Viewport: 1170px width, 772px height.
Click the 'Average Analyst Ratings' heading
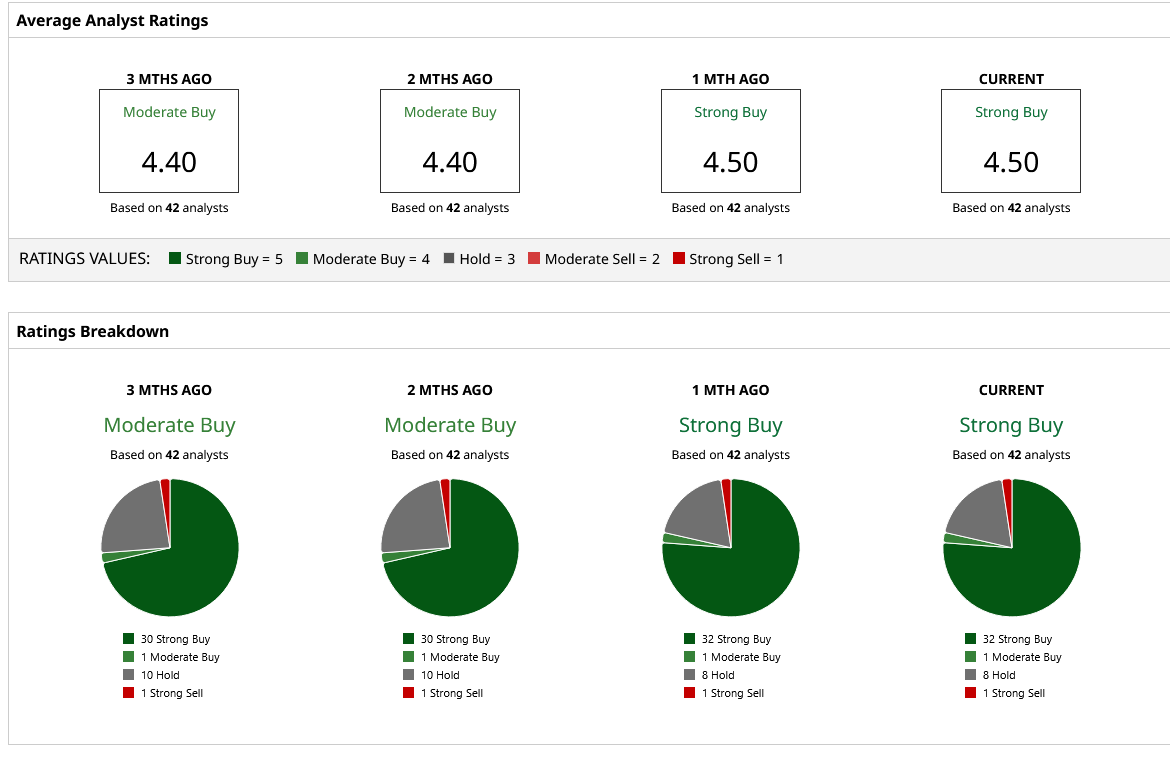[112, 21]
